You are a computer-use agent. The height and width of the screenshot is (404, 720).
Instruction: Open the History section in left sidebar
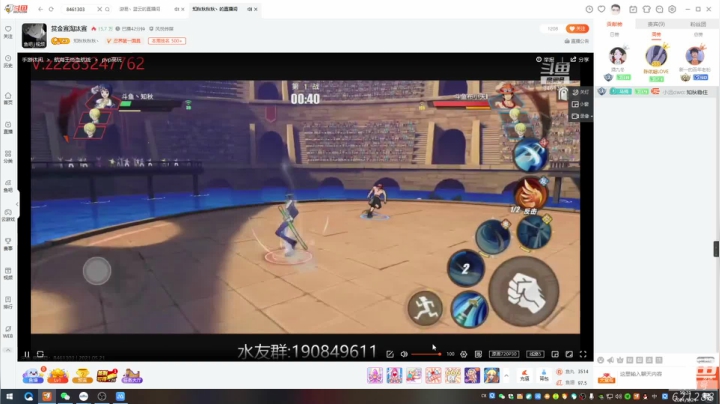8,62
